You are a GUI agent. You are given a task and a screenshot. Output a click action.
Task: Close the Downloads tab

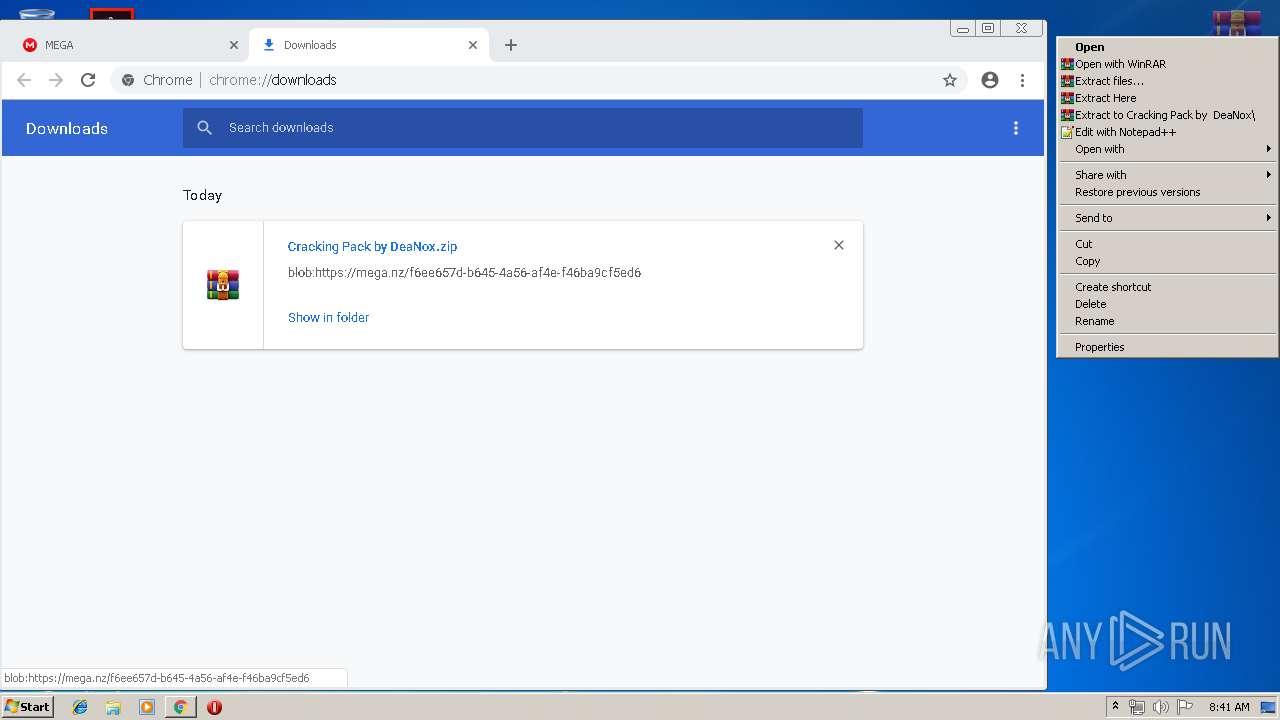(x=473, y=45)
